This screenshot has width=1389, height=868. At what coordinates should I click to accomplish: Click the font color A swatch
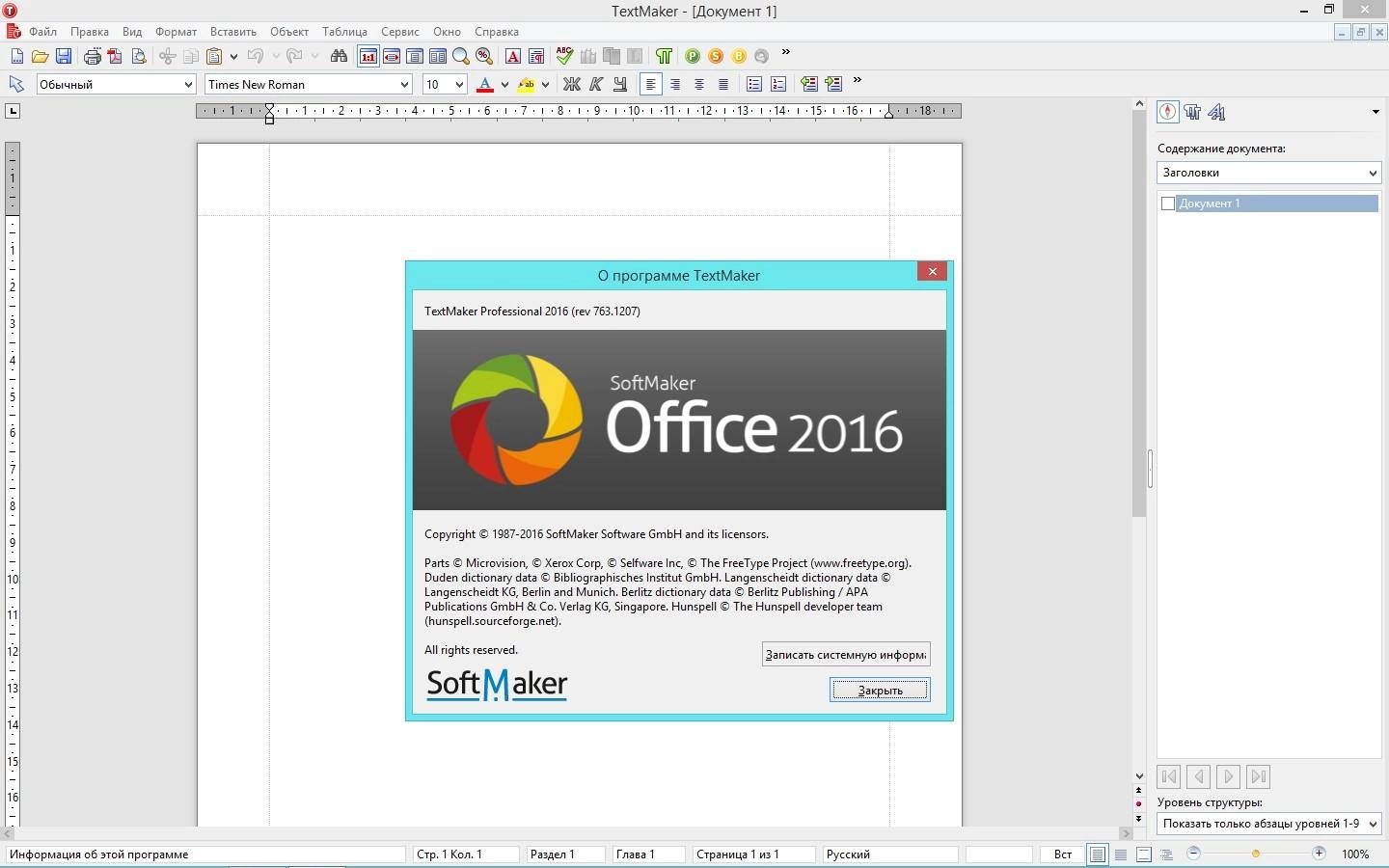[485, 85]
